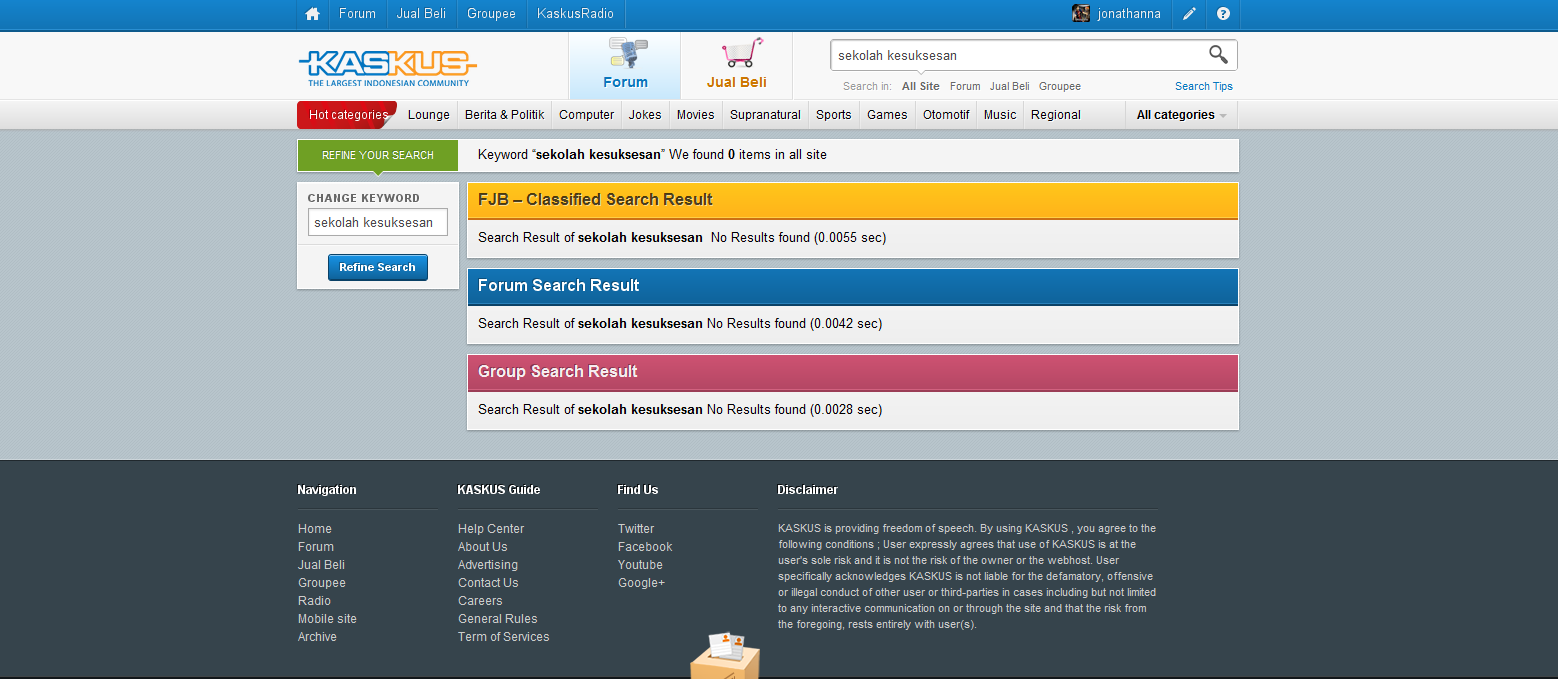Image resolution: width=1558 pixels, height=679 pixels.
Task: Click the ballot box icon in the footer
Action: click(x=725, y=656)
